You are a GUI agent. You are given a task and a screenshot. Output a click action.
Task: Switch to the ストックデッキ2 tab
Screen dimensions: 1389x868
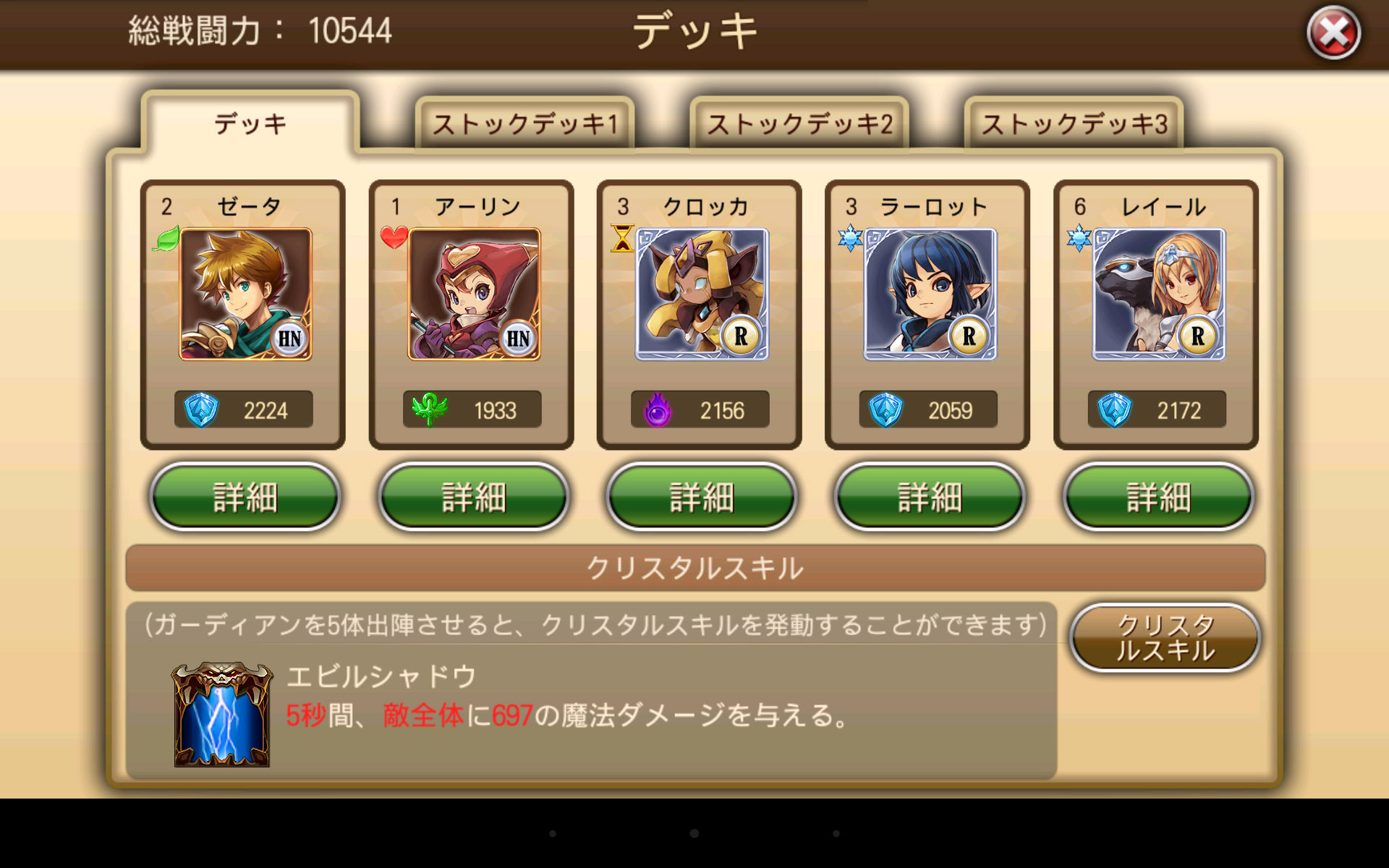[x=799, y=124]
